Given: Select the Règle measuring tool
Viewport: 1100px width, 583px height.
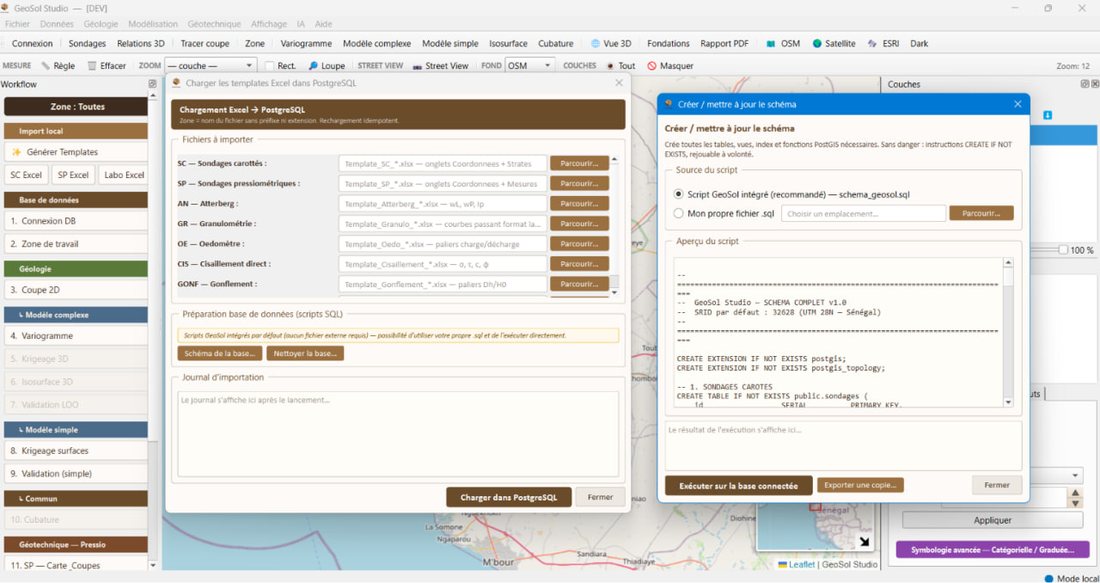Looking at the screenshot, I should 58,66.
